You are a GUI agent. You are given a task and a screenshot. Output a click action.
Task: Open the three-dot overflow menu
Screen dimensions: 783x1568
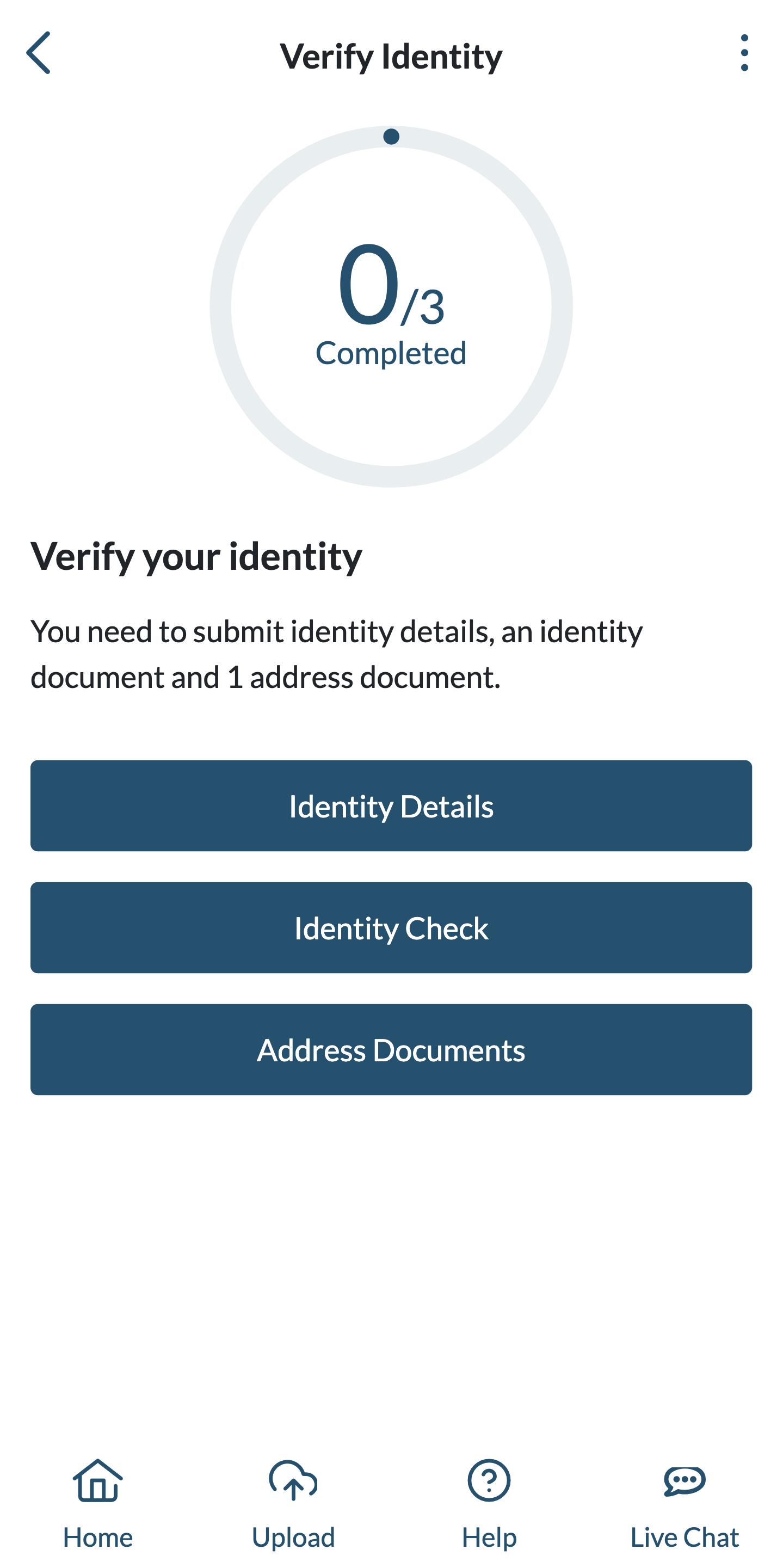tap(743, 53)
